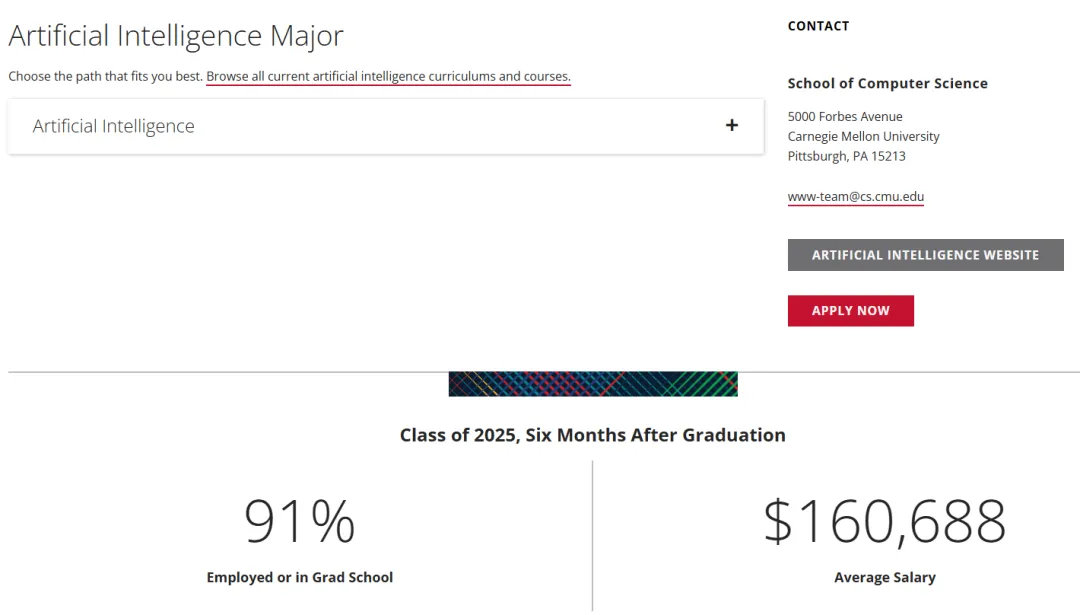Click the Choose the path that fits you text
Screen dimensions: 1080x615
[x=105, y=76]
